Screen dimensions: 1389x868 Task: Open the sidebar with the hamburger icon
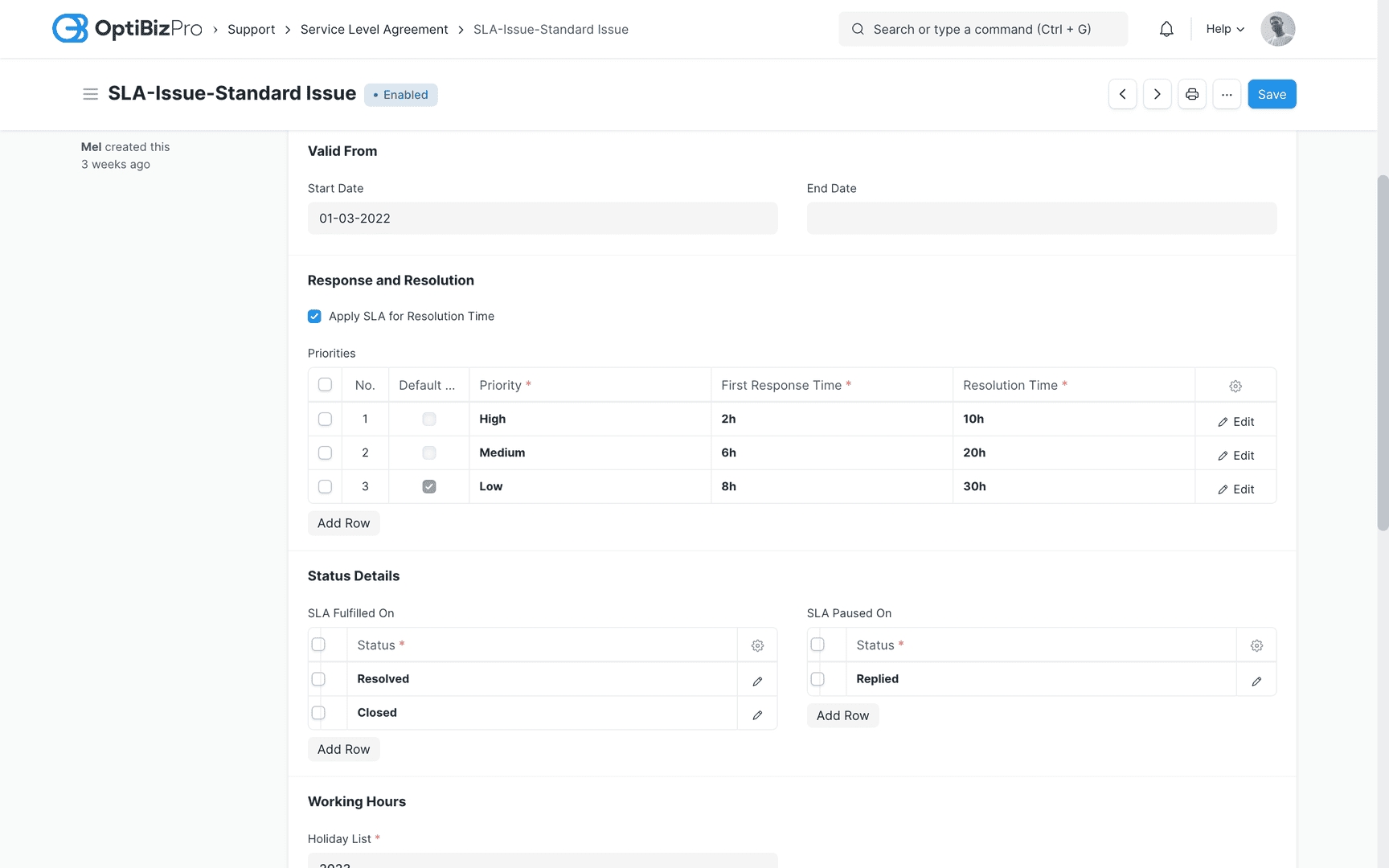pyautogui.click(x=91, y=94)
